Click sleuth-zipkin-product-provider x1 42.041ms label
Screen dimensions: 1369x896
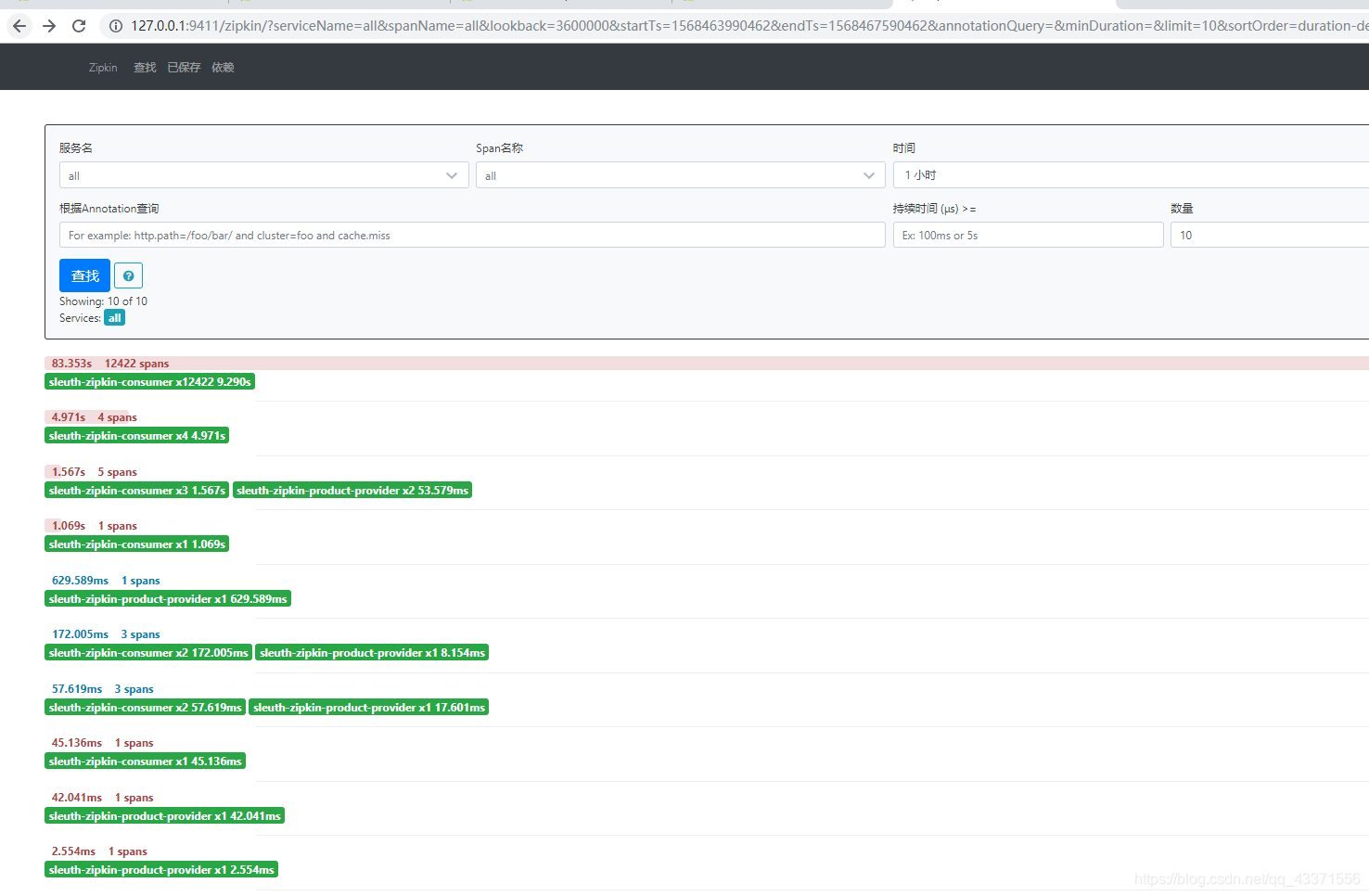pyautogui.click(x=164, y=816)
